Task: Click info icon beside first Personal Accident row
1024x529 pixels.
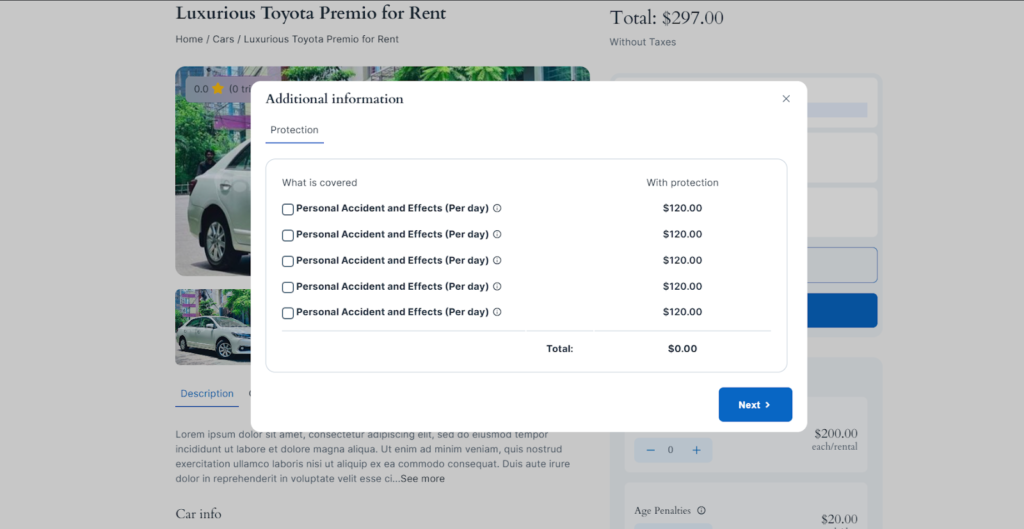Action: (x=497, y=208)
